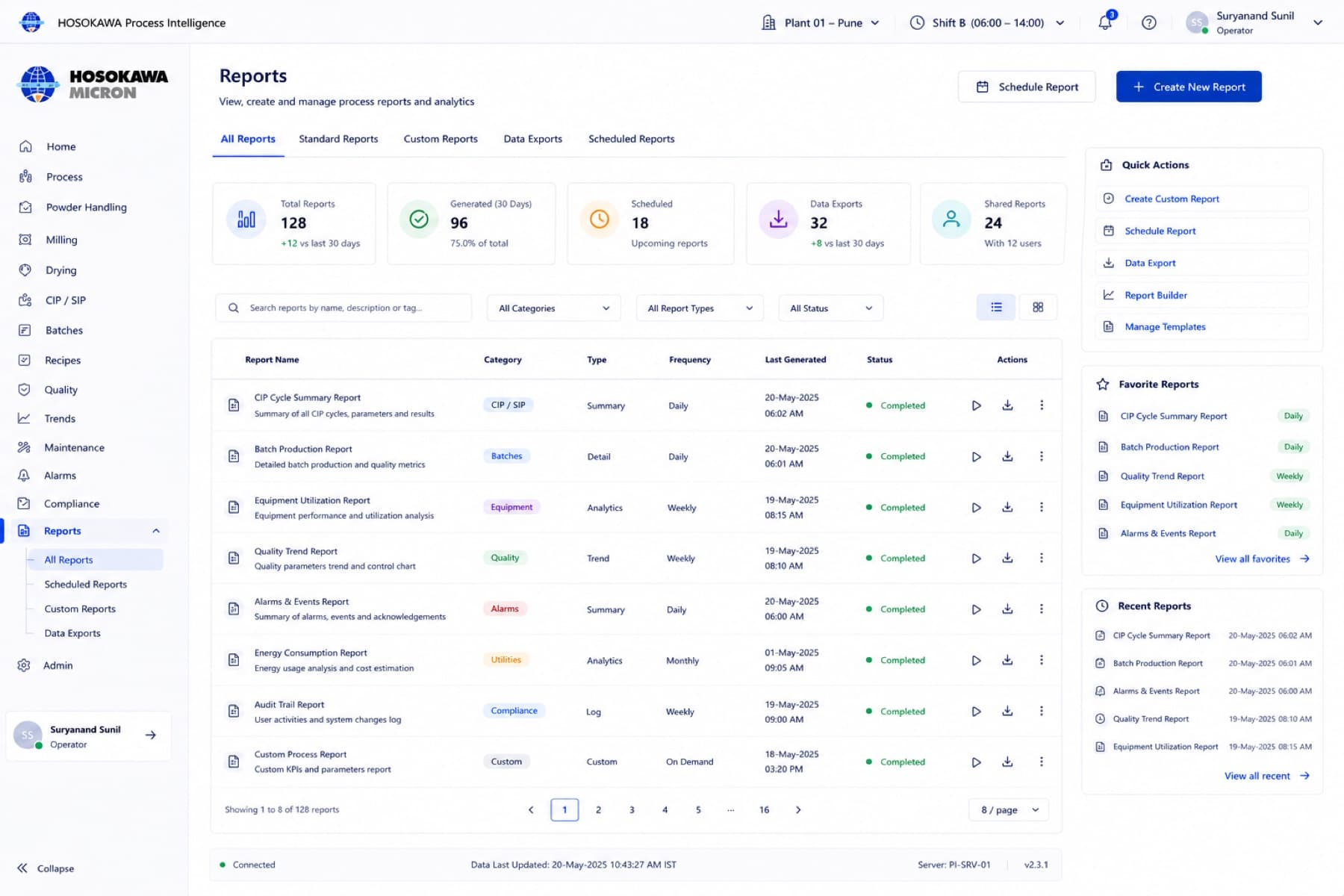This screenshot has width=1344, height=896.
Task: Switch to grid view
Action: coord(1038,308)
